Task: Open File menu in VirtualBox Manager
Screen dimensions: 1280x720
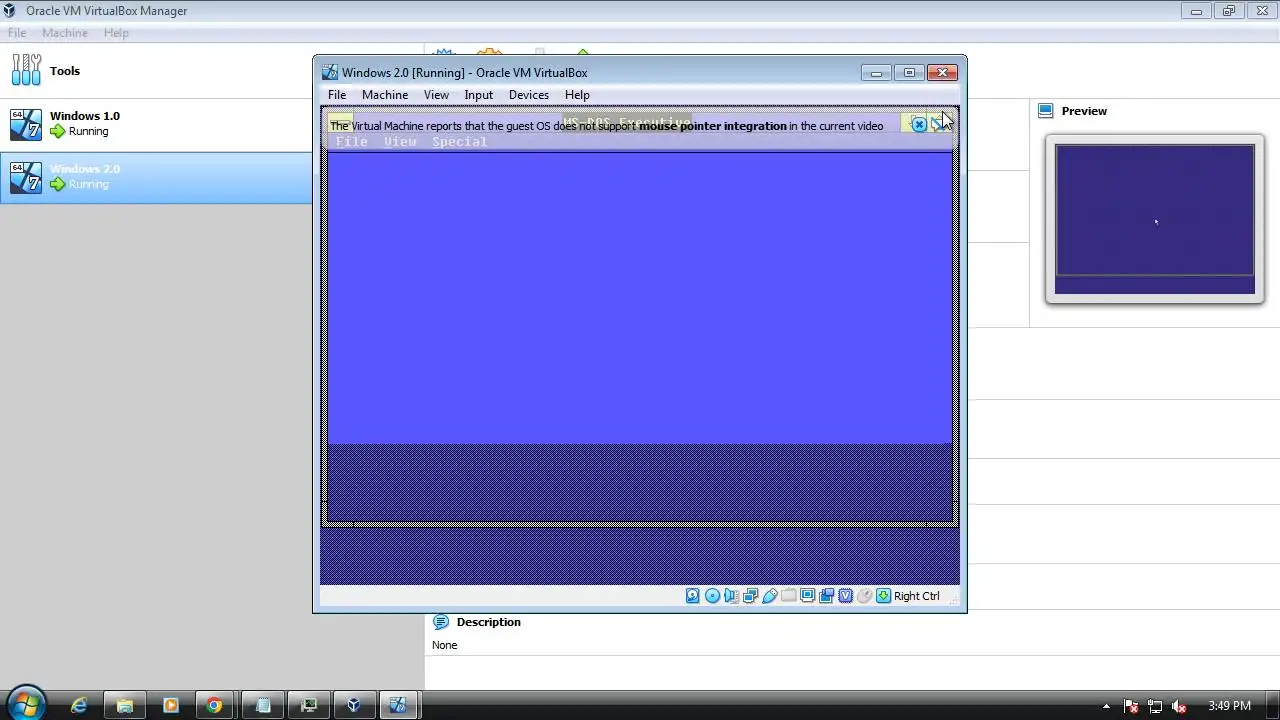Action: point(17,33)
